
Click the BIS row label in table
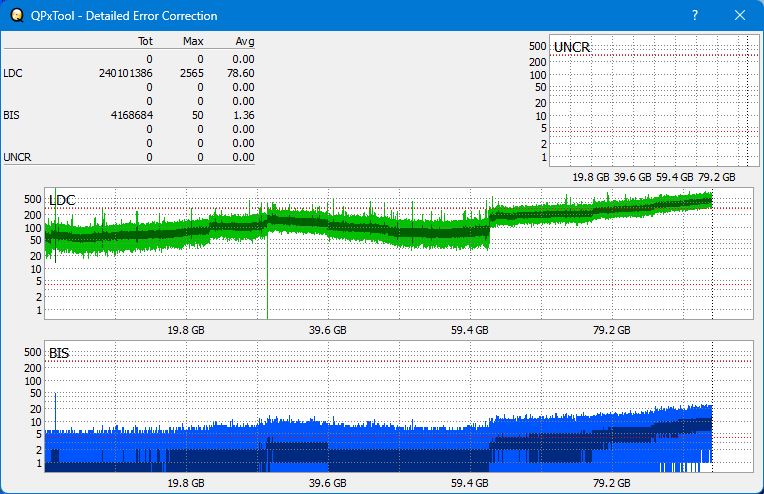click(11, 115)
